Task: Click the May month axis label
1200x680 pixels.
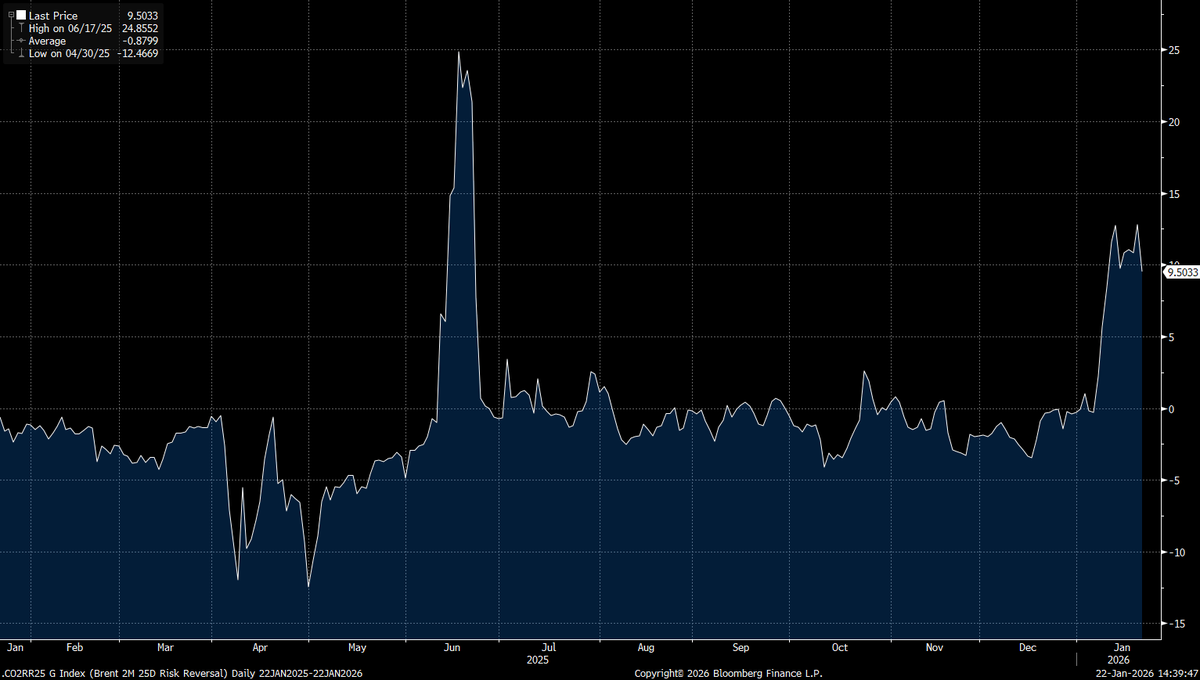Action: coord(357,648)
